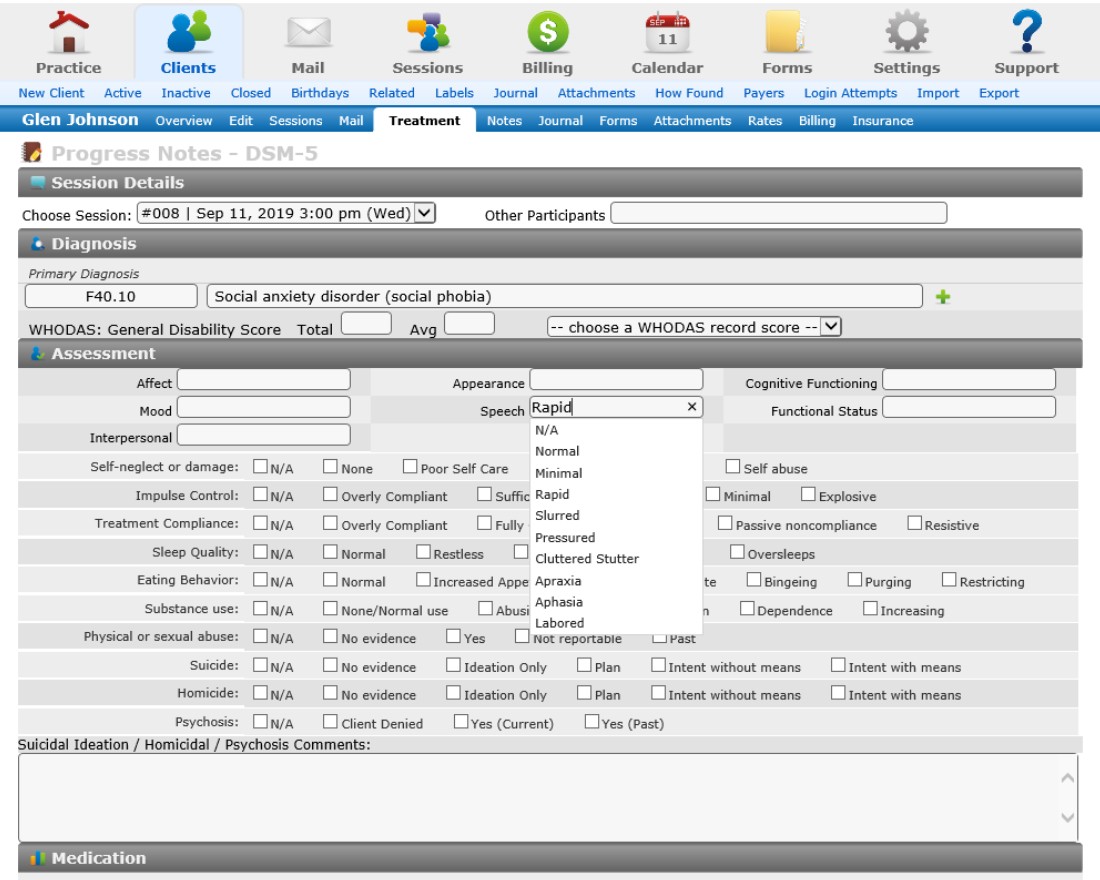Check Bingeing under Eating Behavior
This screenshot has width=1100, height=880.
[753, 580]
